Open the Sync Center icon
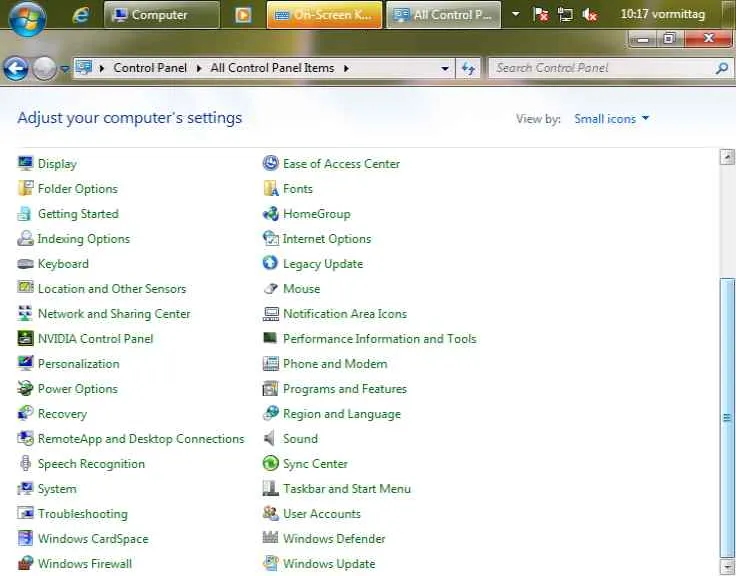 click(270, 463)
